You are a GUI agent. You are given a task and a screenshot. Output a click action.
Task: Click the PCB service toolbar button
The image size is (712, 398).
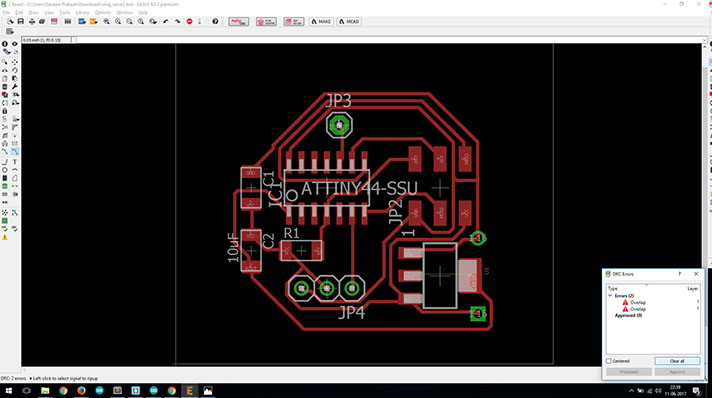[266, 21]
